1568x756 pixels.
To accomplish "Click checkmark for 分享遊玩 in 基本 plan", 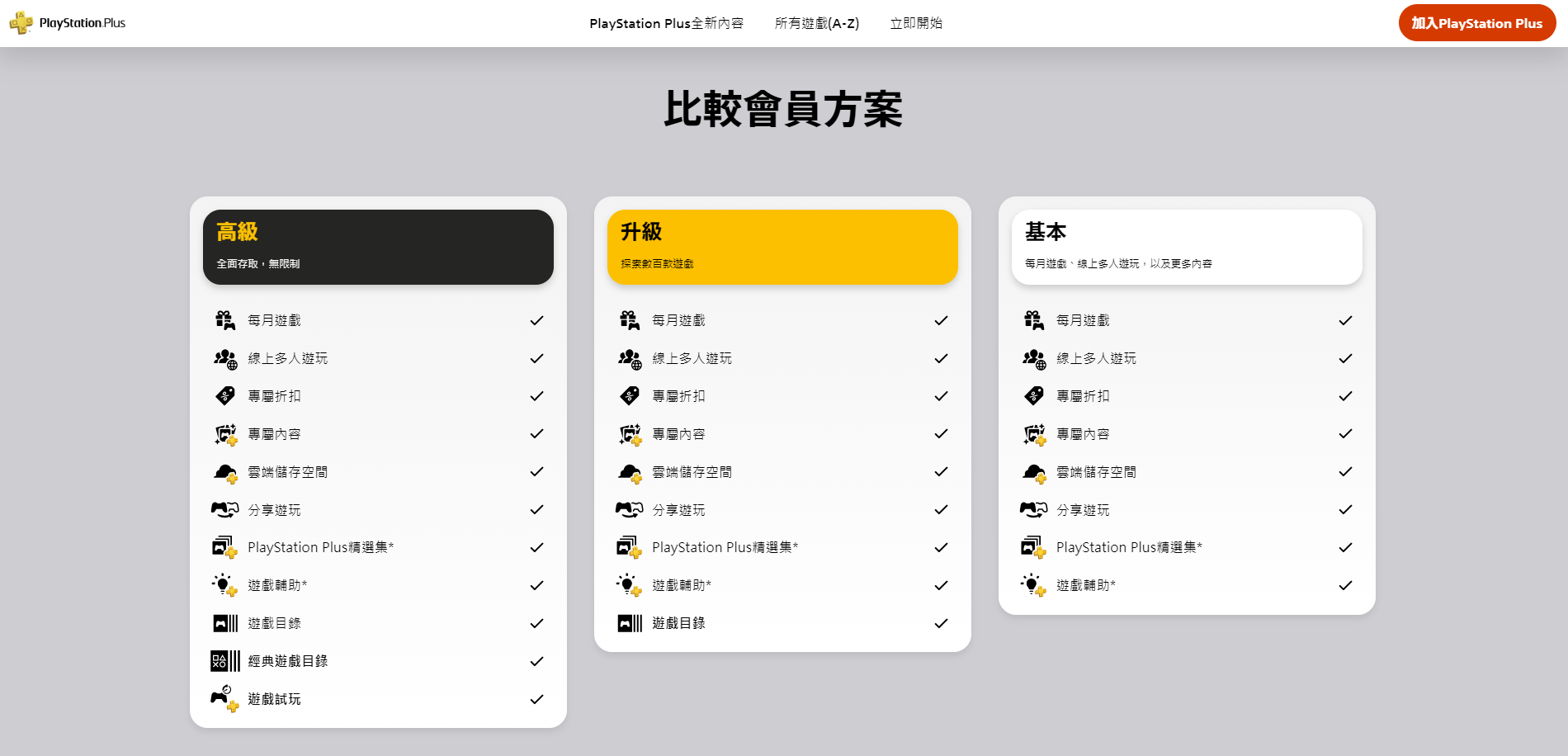I will pos(1345,510).
